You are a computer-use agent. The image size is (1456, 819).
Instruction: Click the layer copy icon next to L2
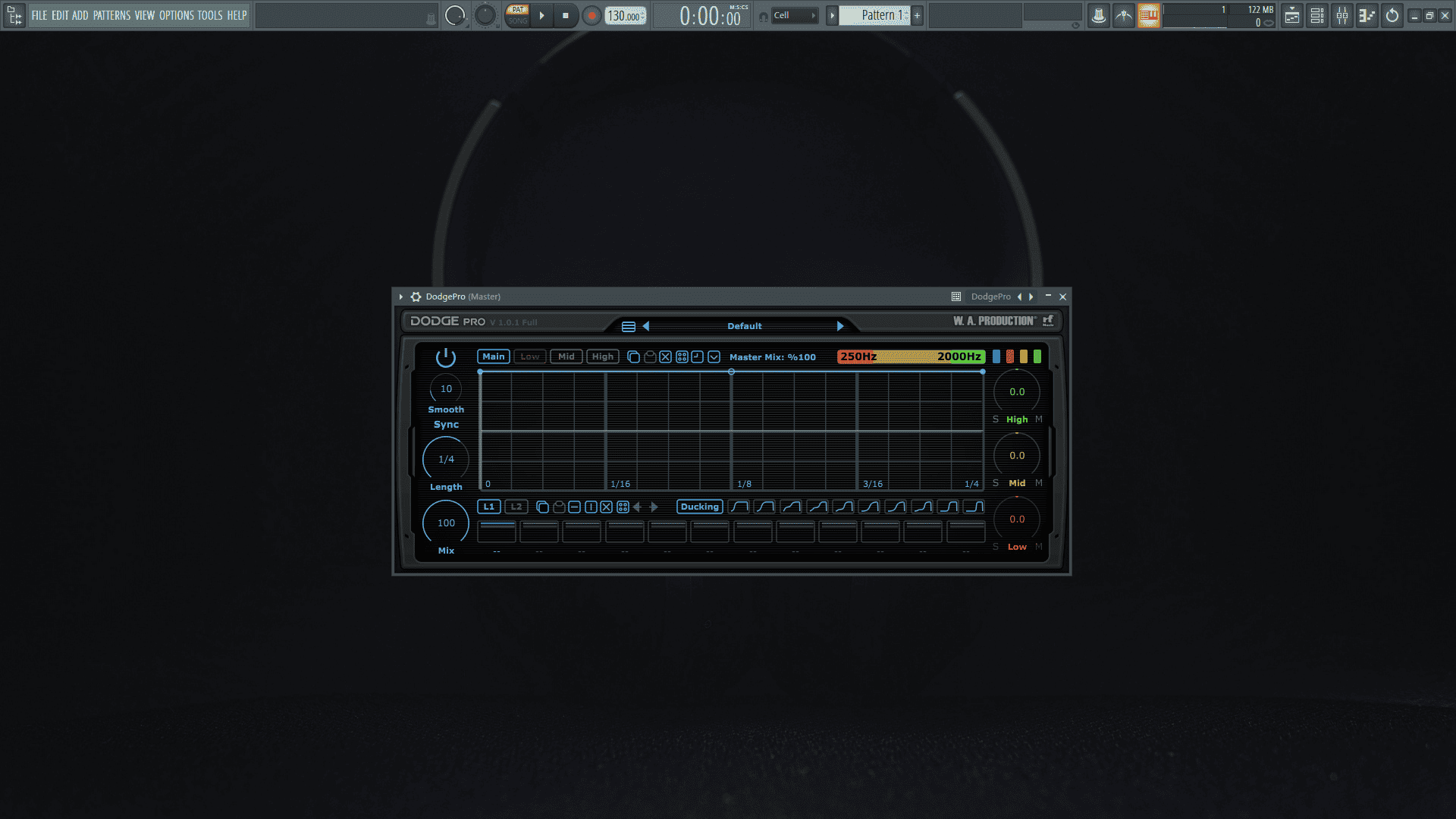(542, 507)
